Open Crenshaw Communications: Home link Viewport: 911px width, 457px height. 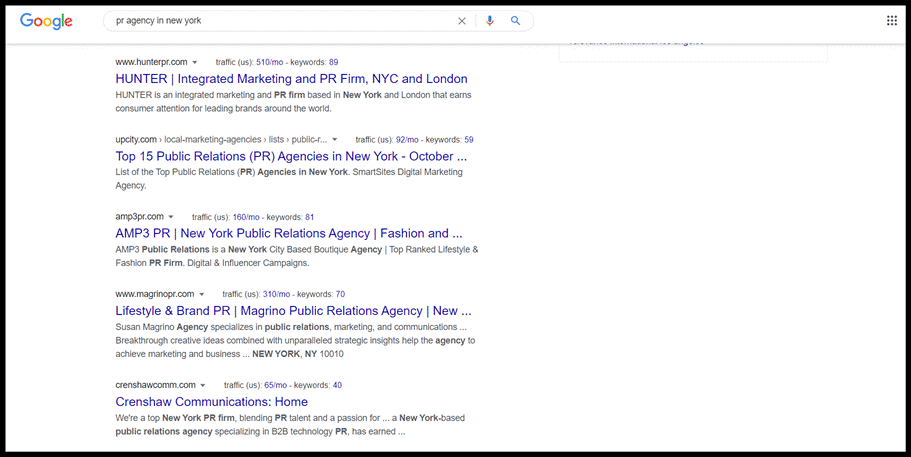coord(211,402)
